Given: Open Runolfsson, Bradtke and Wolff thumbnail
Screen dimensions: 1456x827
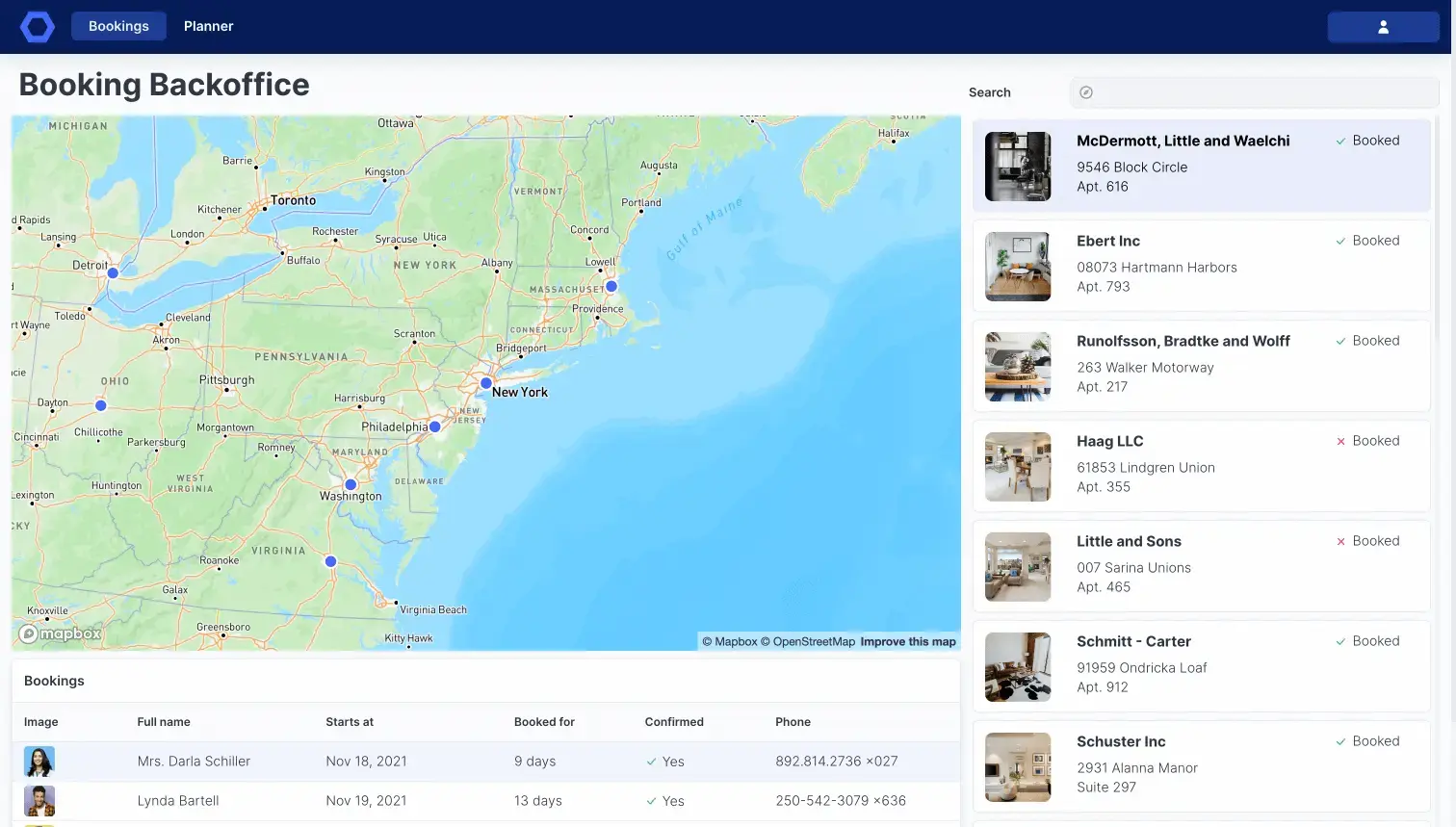Looking at the screenshot, I should pos(1018,367).
